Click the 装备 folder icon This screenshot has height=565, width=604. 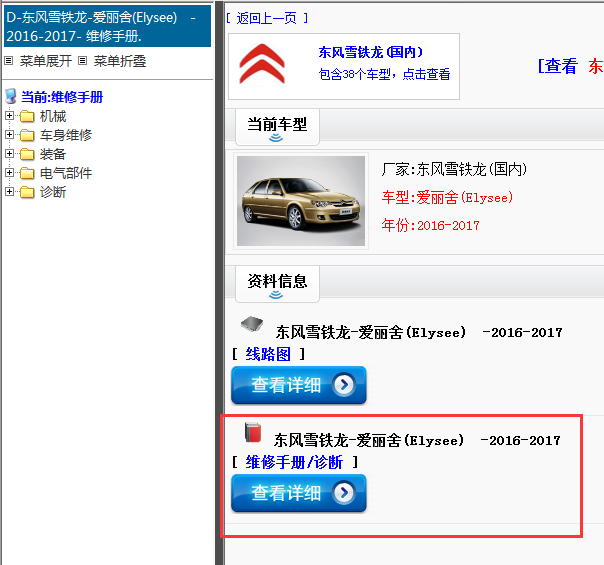tap(27, 154)
